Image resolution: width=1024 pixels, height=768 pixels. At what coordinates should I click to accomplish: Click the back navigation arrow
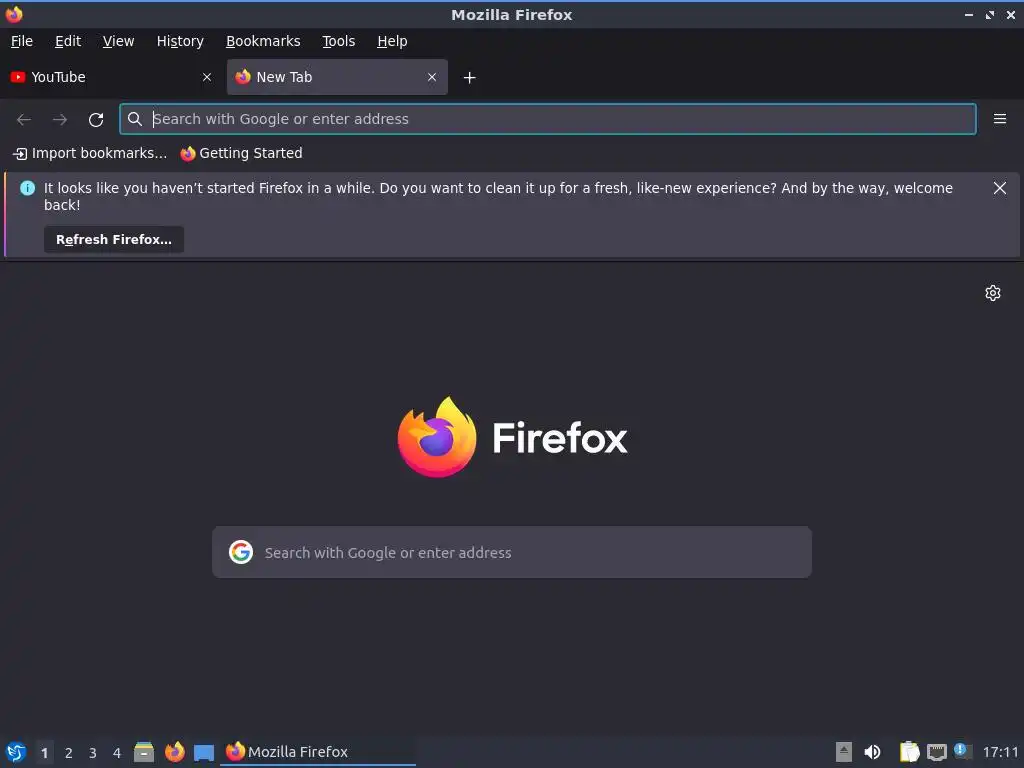click(x=24, y=120)
